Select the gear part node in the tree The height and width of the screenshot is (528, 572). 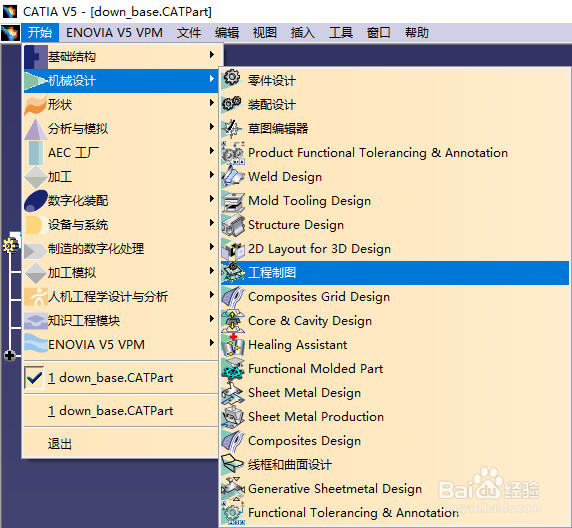[x=10, y=245]
